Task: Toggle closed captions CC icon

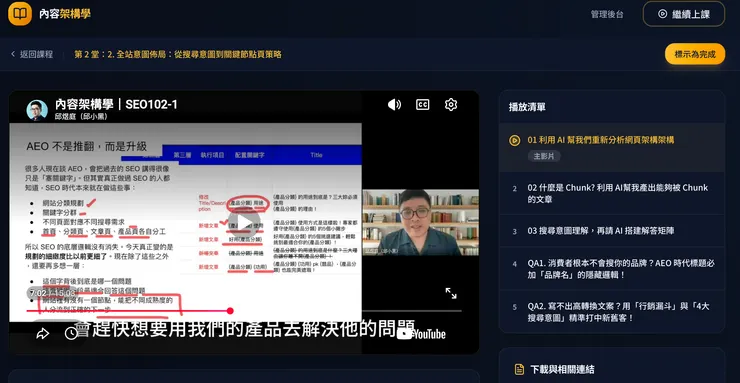Action: pos(422,105)
